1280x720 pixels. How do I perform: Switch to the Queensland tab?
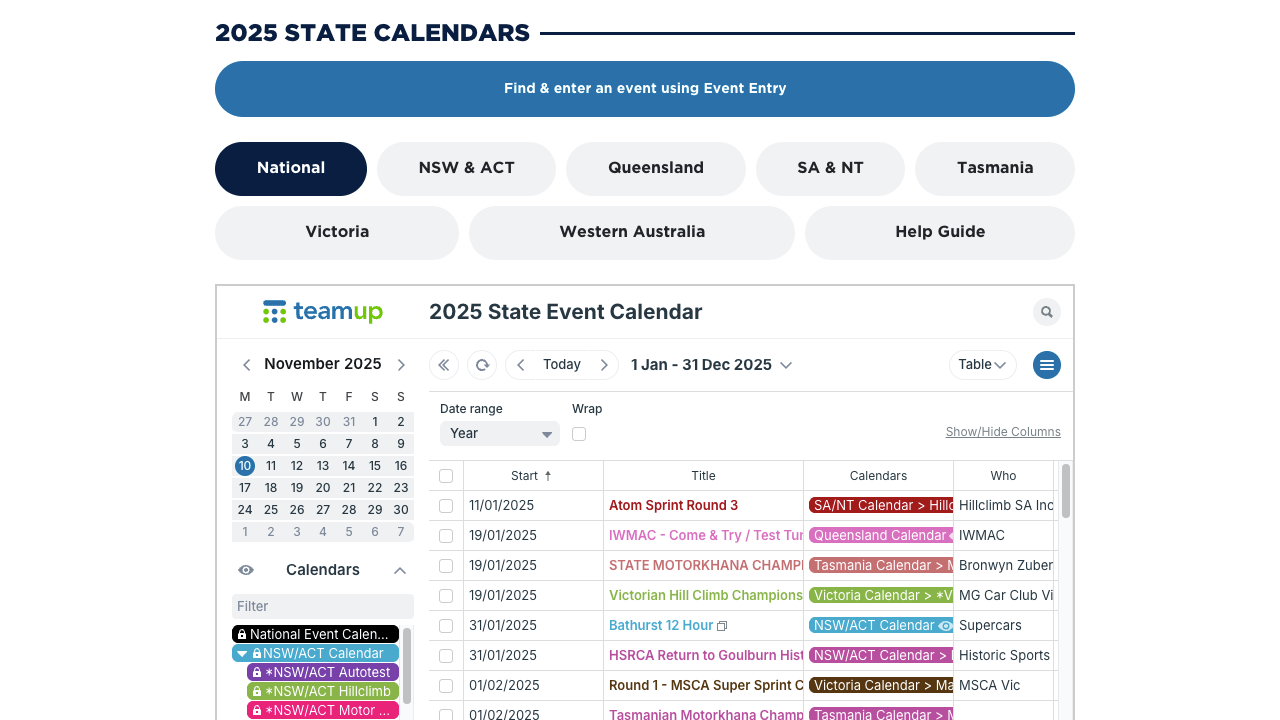pos(656,168)
